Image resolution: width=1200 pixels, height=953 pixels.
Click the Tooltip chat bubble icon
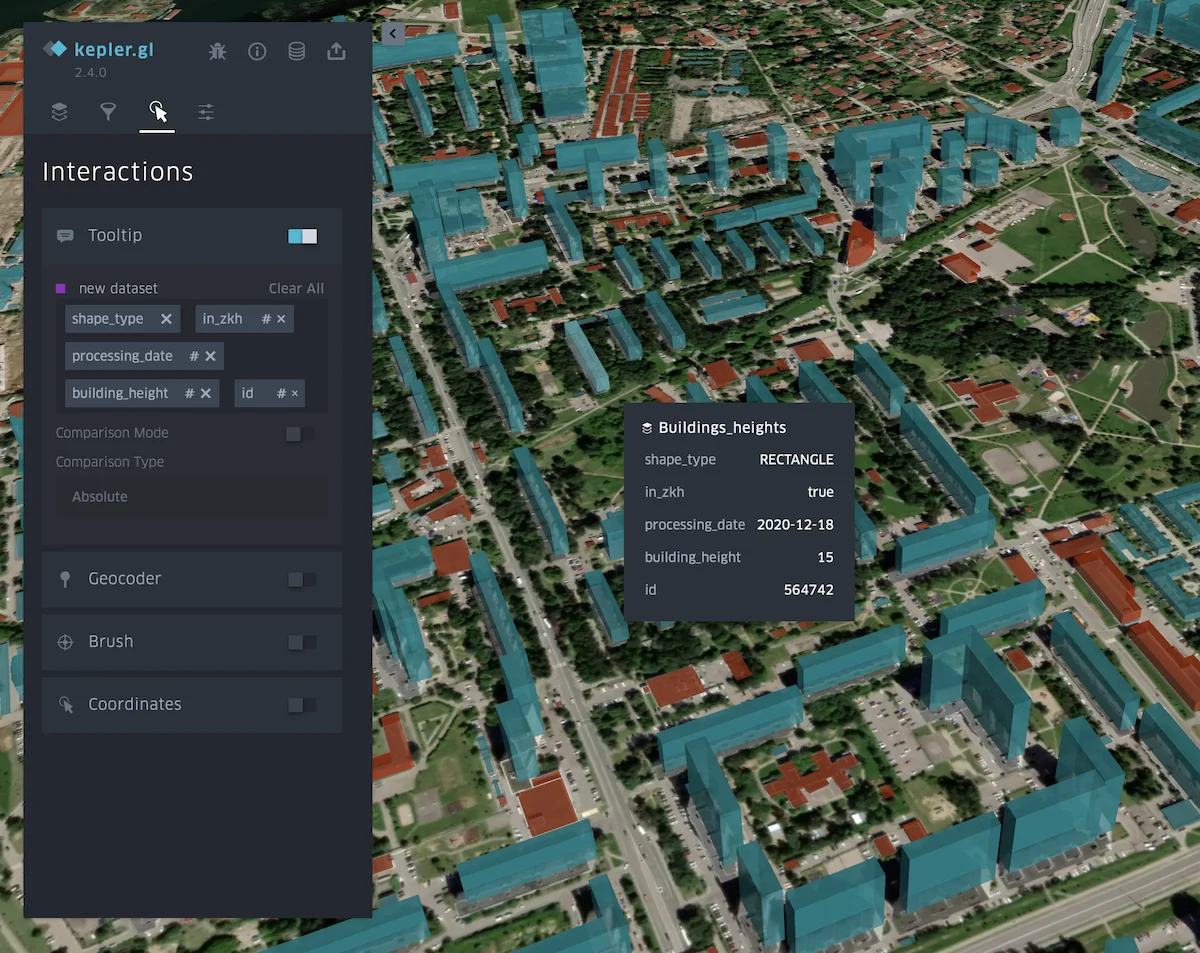pos(65,236)
